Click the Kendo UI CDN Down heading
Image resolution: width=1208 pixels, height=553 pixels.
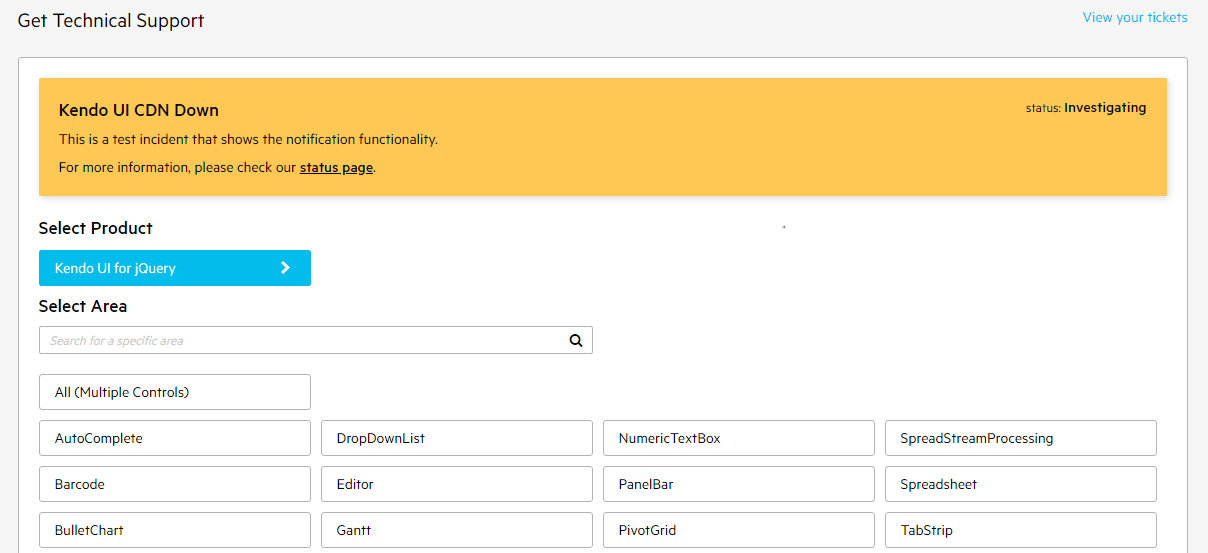[139, 110]
